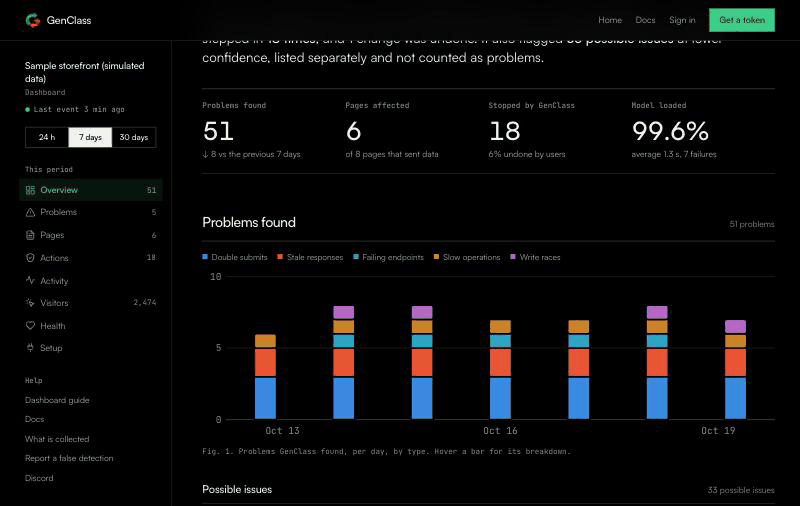Open Problems in the sidebar

point(91,212)
